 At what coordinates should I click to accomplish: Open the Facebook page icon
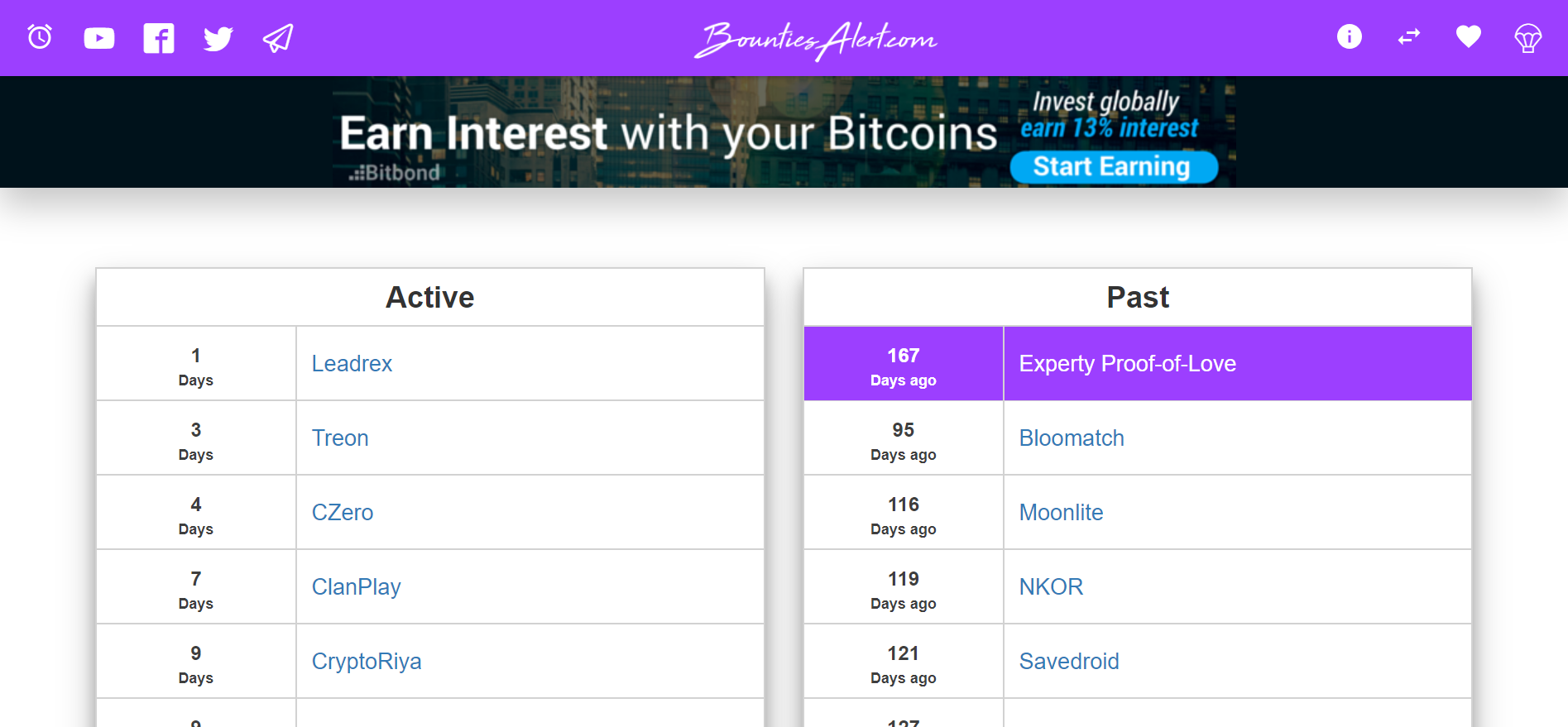click(x=159, y=38)
